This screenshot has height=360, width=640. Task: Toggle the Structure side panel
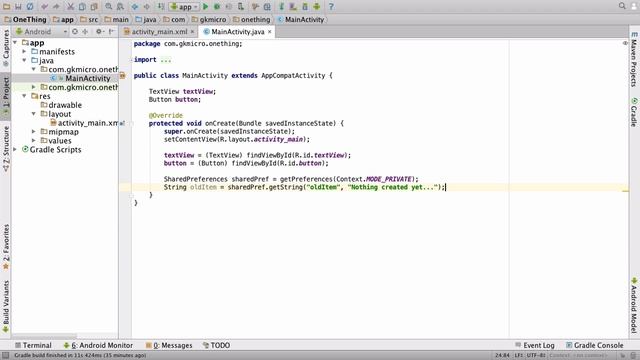(6, 149)
